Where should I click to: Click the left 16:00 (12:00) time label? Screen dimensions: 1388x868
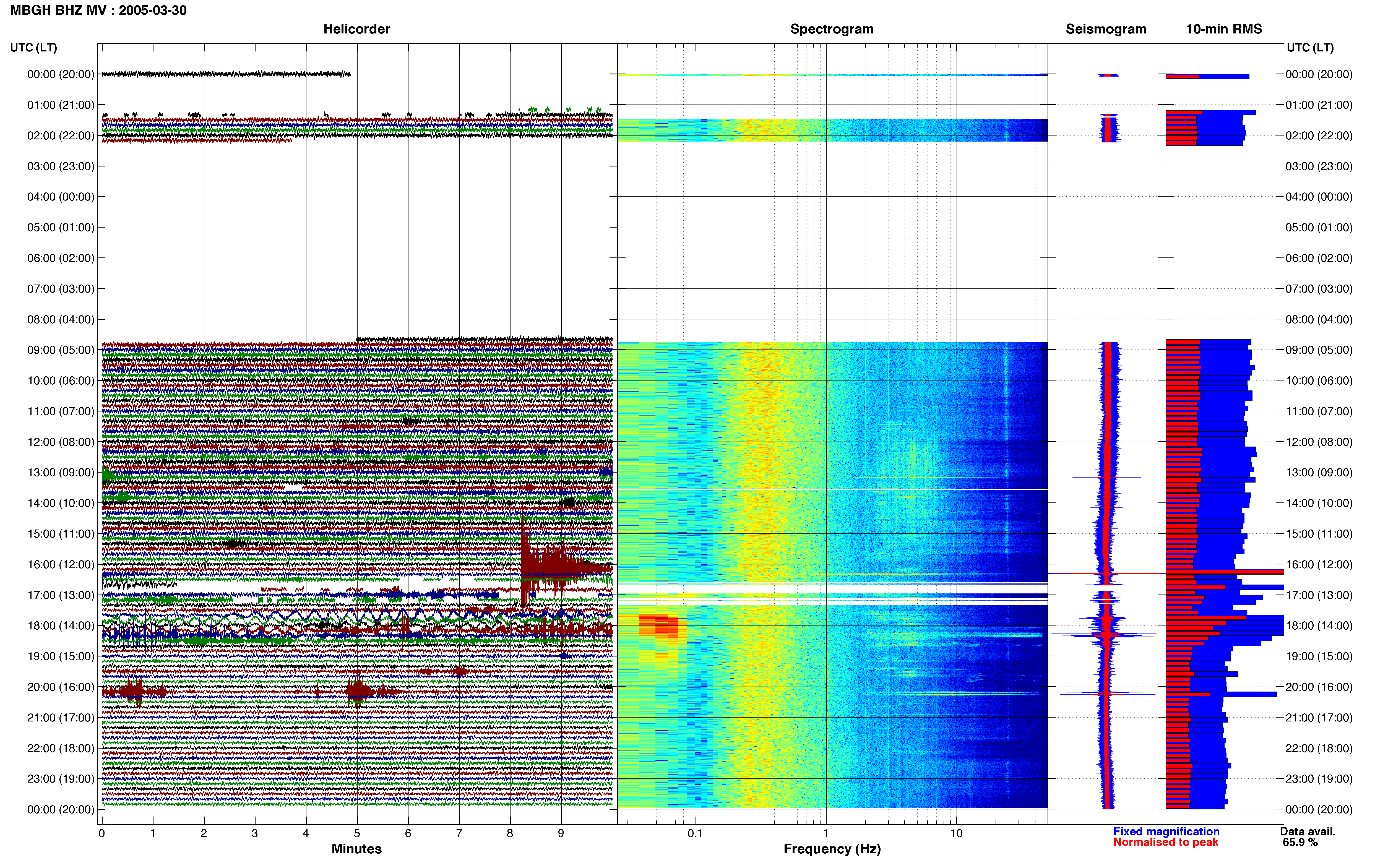[60, 564]
